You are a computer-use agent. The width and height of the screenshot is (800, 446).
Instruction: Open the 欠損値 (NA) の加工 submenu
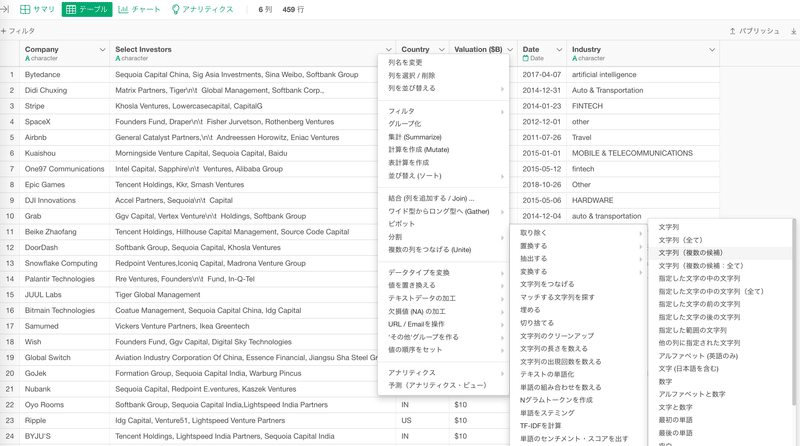click(x=443, y=311)
